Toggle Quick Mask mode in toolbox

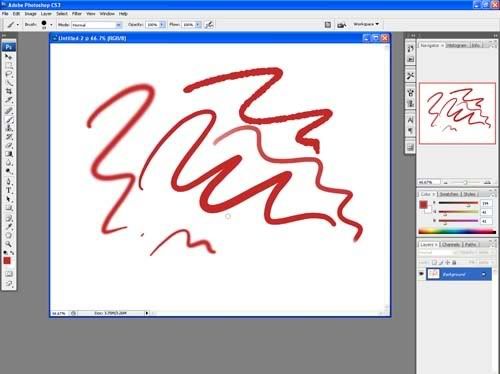9,274
